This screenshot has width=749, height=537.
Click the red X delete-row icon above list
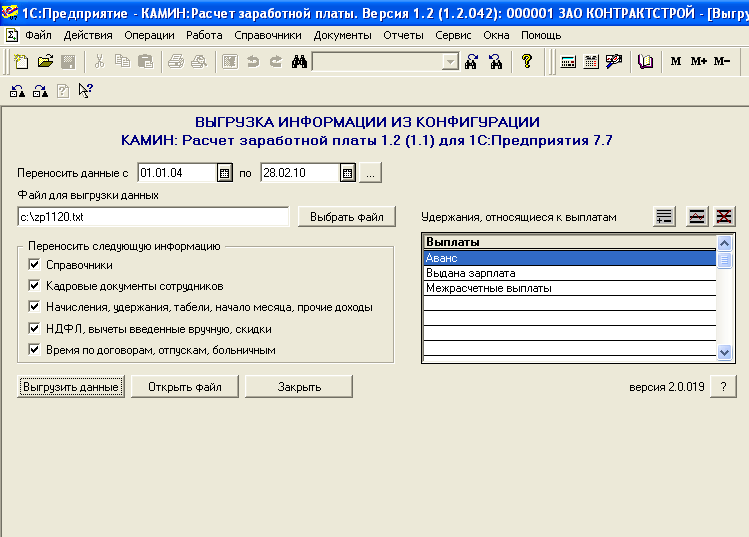coord(723,217)
